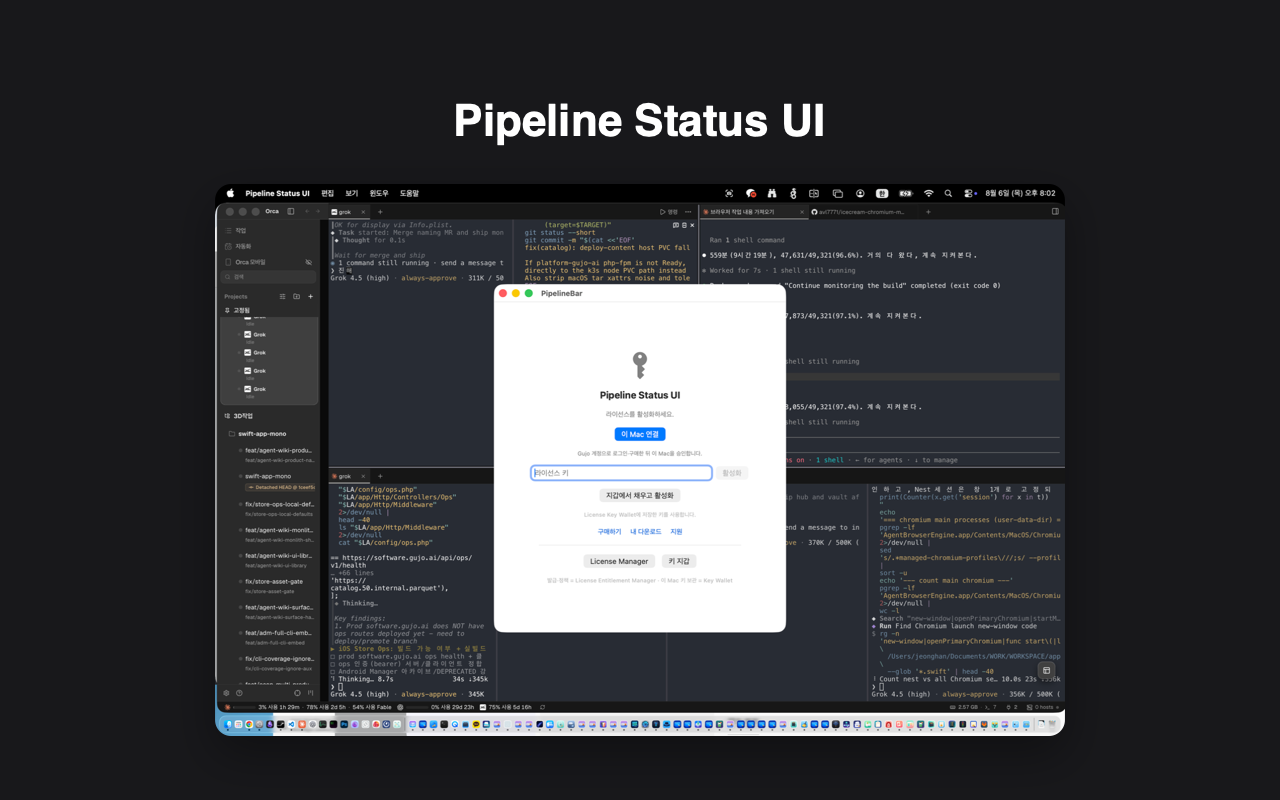Open Spotlight search in the menu bar
This screenshot has height=800, width=1280.
click(x=950, y=193)
